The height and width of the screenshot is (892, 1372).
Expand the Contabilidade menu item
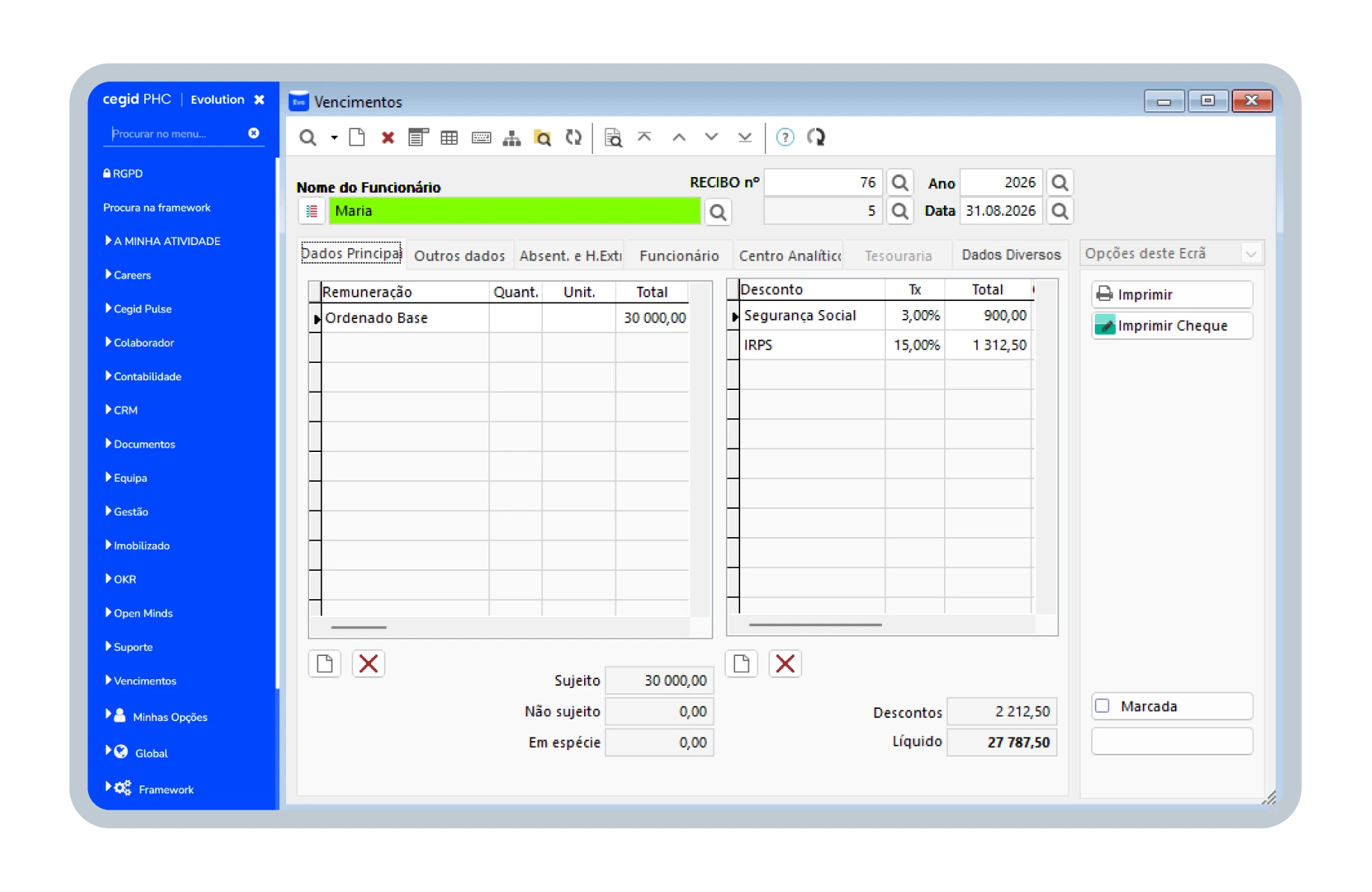tap(147, 377)
